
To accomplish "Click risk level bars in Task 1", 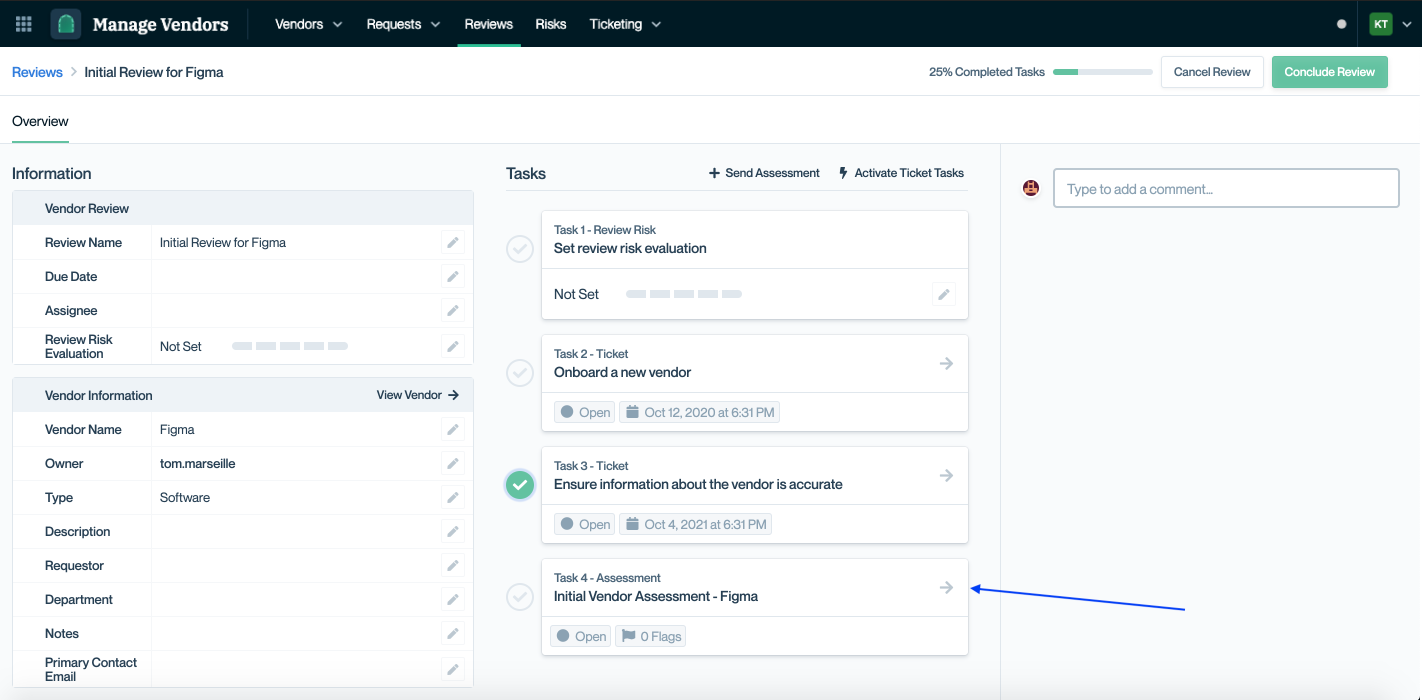I will pos(684,294).
